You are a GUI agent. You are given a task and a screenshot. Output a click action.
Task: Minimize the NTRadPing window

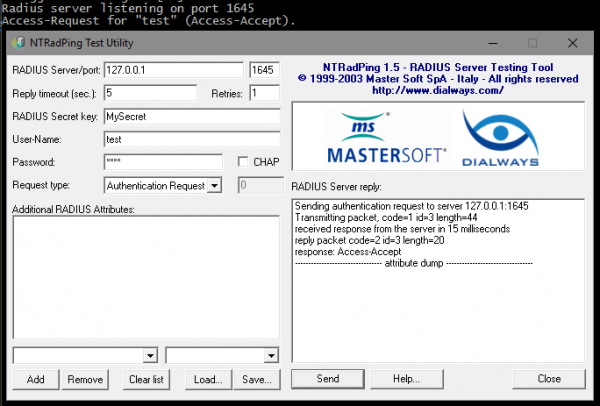[493, 43]
